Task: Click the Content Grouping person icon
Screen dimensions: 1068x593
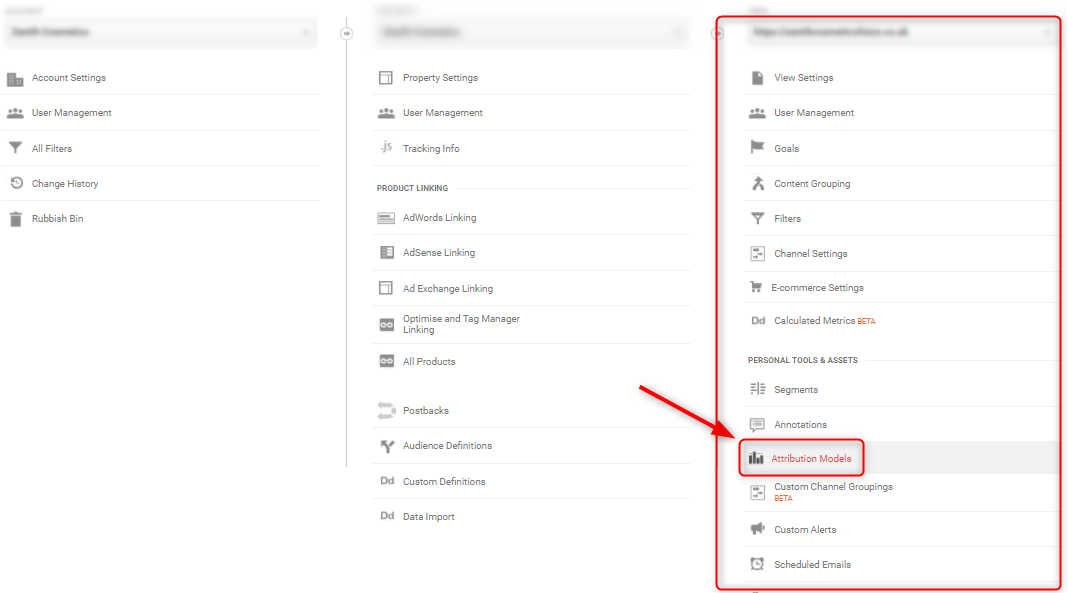Action: click(758, 183)
